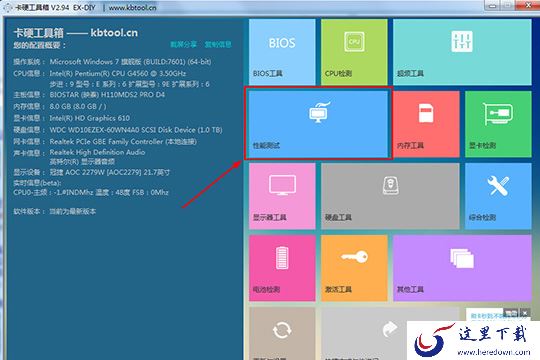This screenshot has width=540, height=360.
Task: Minimize the 卡硬工具箱 window
Action: pyautogui.click(x=493, y=5)
